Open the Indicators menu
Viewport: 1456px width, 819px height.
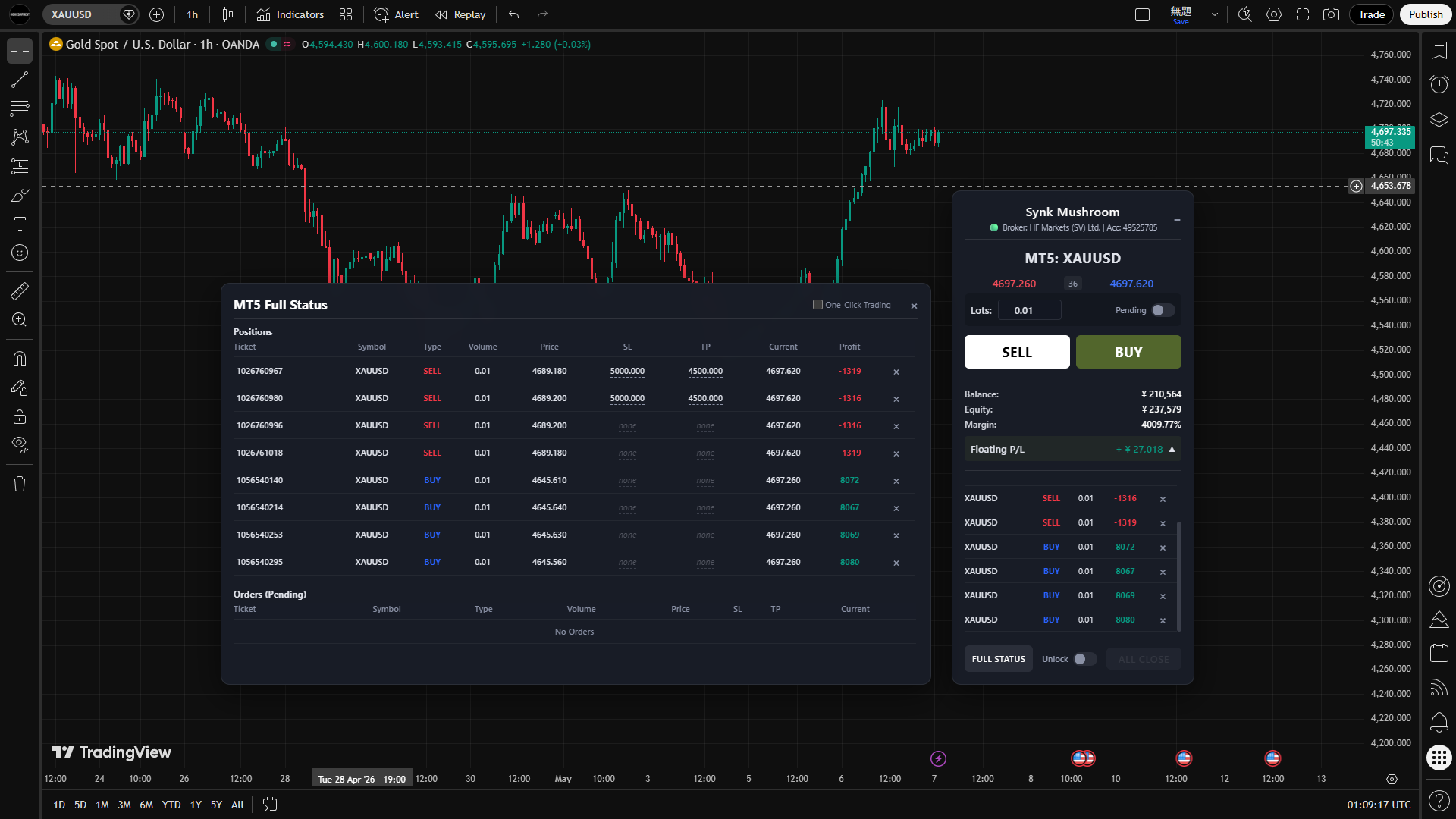click(290, 14)
